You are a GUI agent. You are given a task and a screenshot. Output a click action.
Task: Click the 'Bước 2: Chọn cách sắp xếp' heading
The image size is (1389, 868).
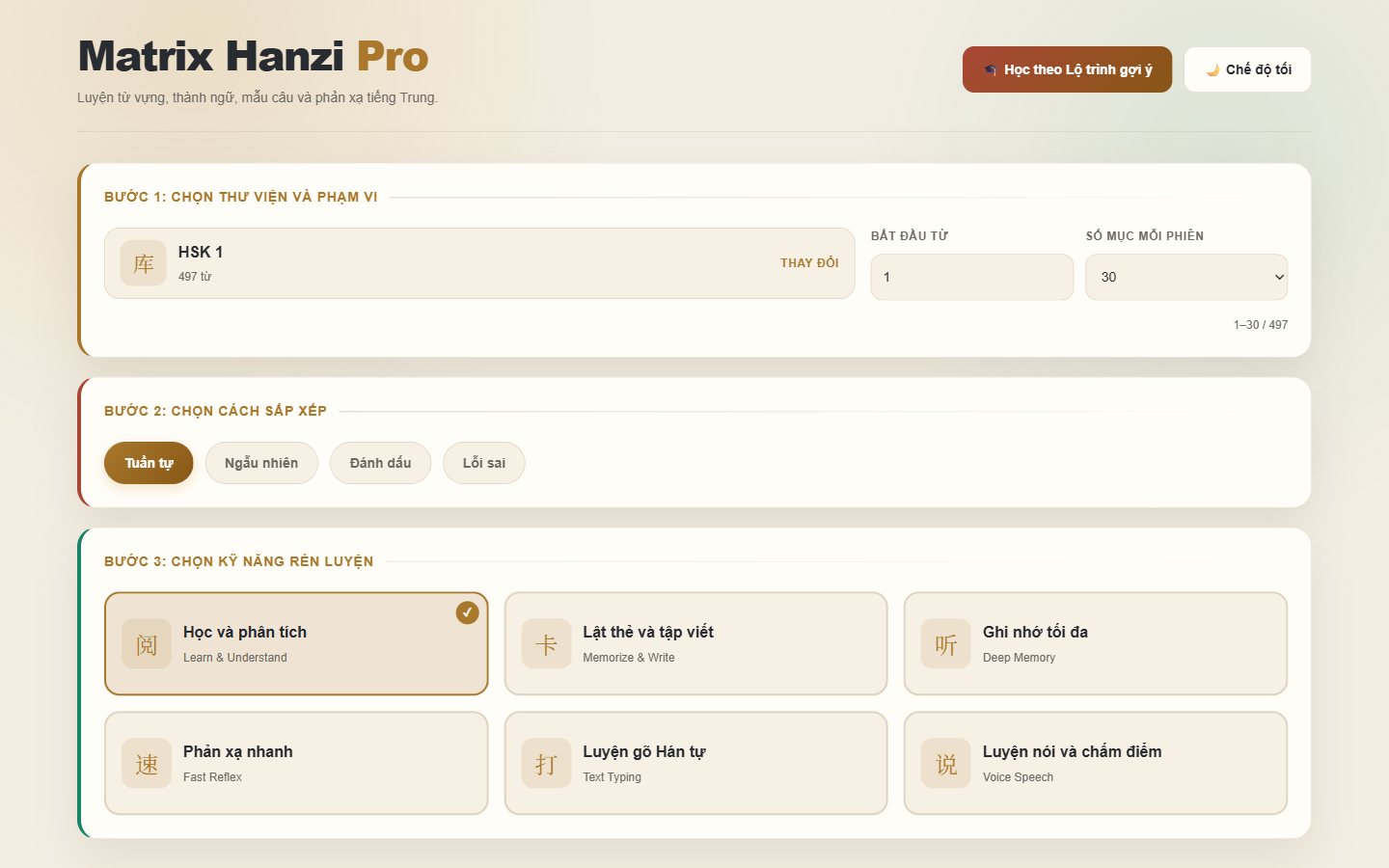215,411
